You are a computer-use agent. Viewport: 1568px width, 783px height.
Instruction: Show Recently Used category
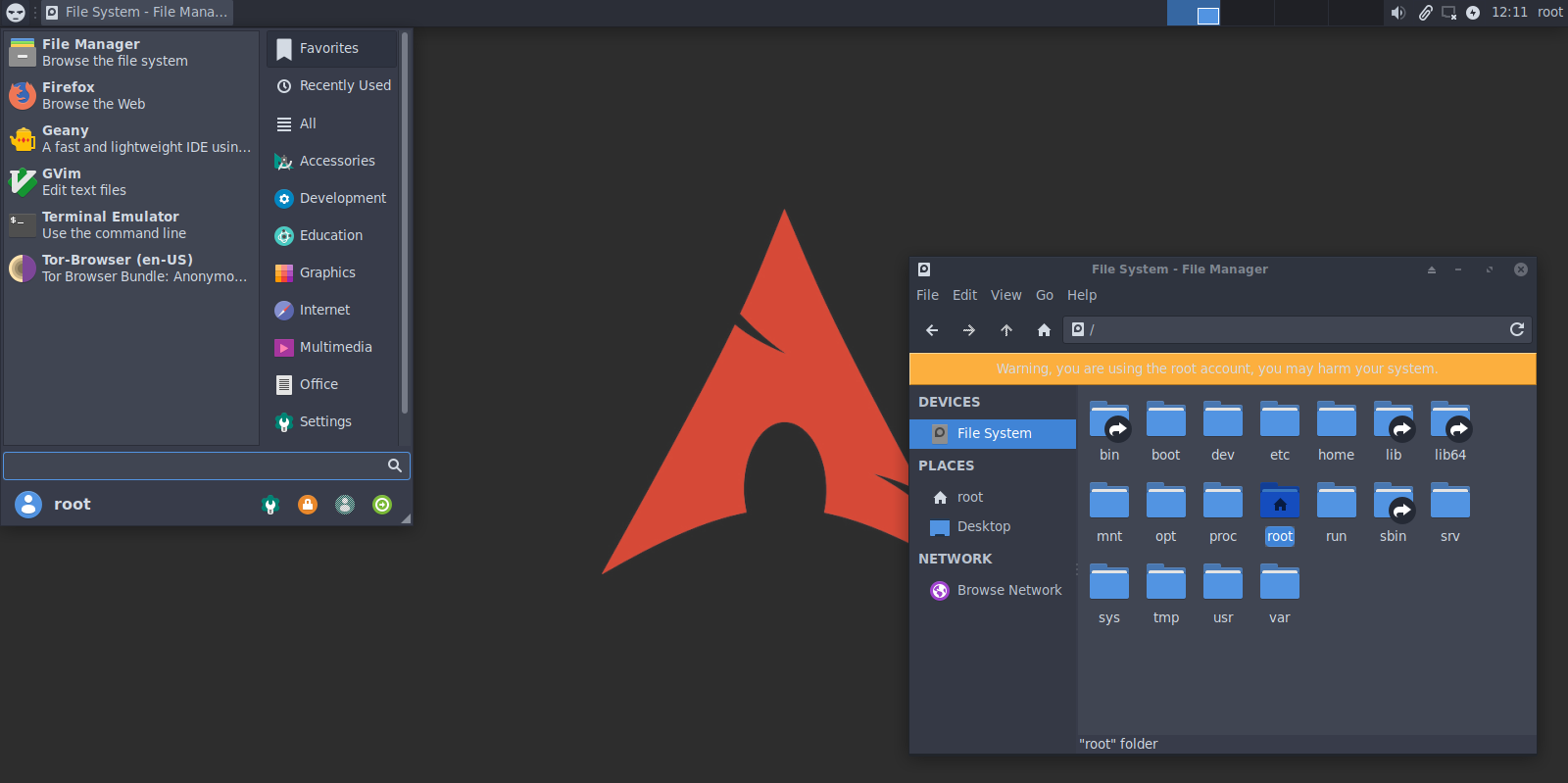332,85
